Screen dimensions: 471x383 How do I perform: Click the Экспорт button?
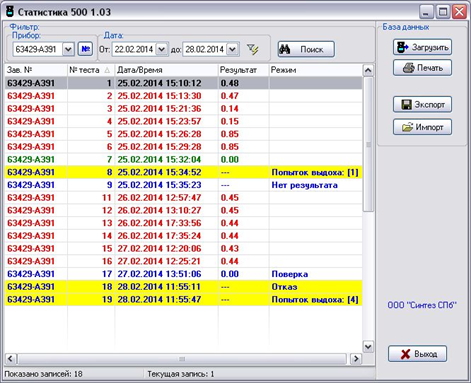422,105
